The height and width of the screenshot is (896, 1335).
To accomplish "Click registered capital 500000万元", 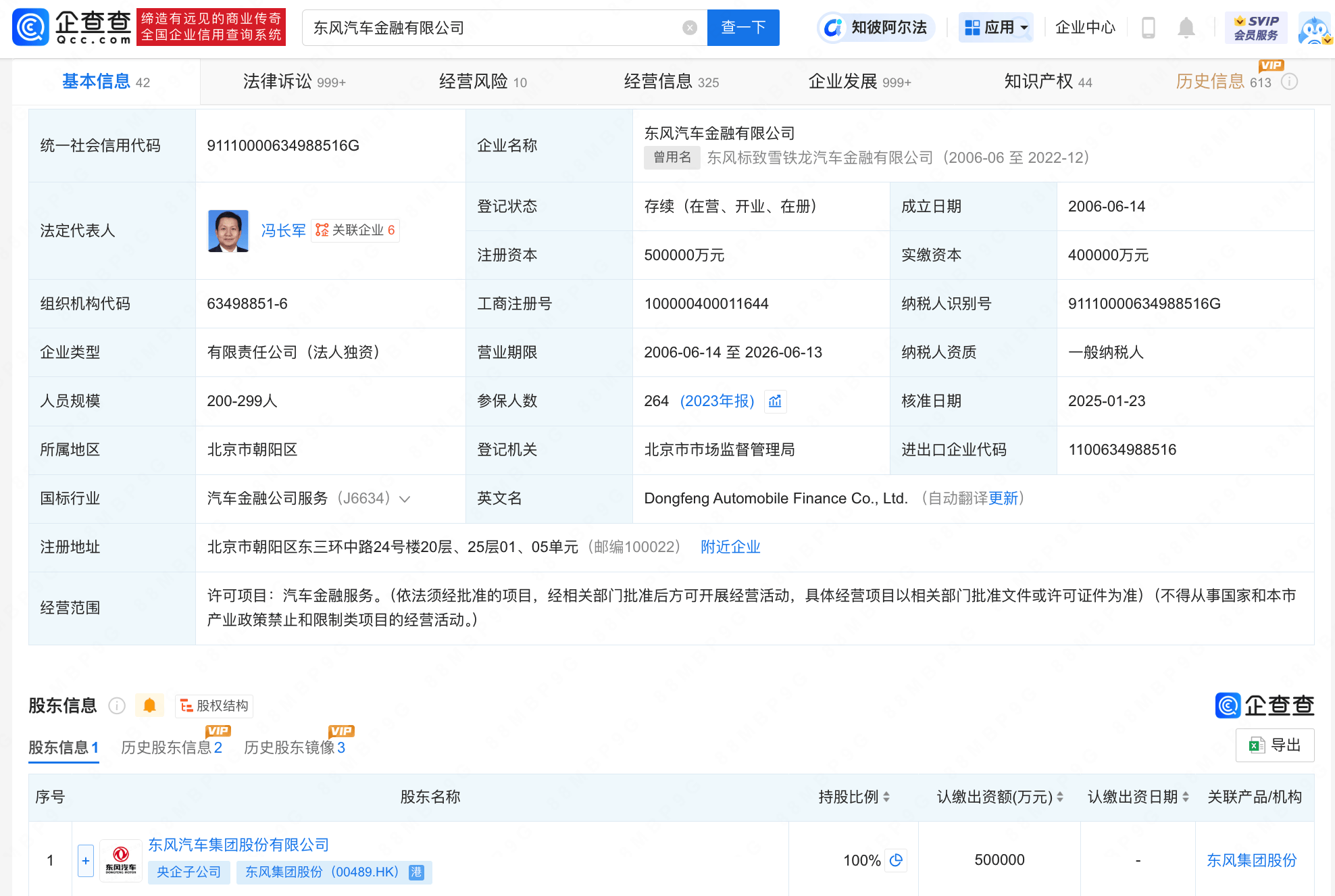I will click(x=684, y=255).
